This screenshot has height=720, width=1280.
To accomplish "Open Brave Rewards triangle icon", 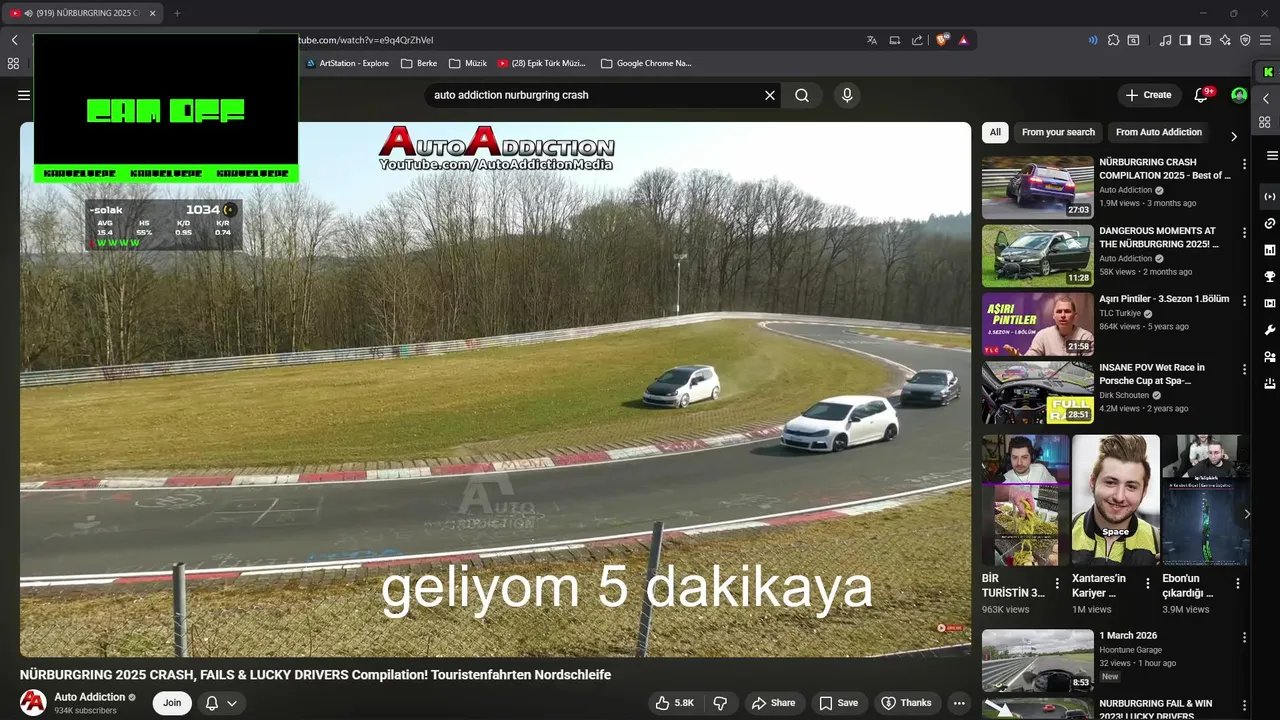I will (963, 40).
